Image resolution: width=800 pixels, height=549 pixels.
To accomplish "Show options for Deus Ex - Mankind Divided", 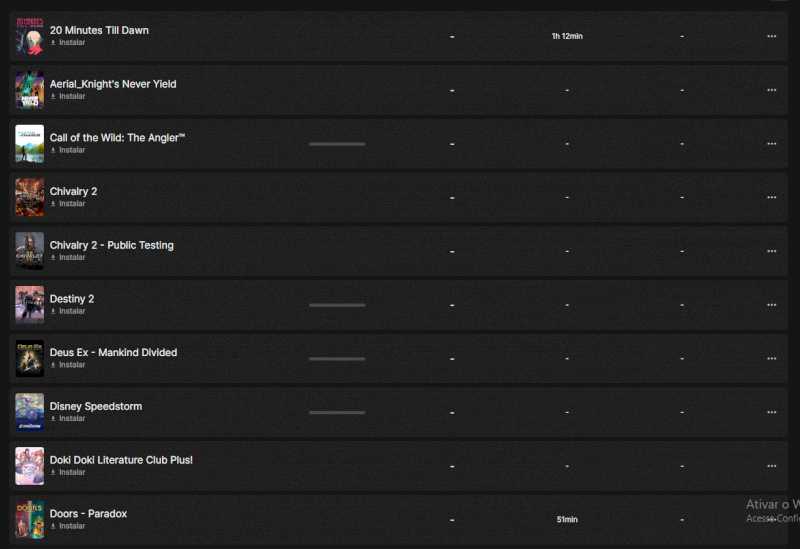I will 771,359.
